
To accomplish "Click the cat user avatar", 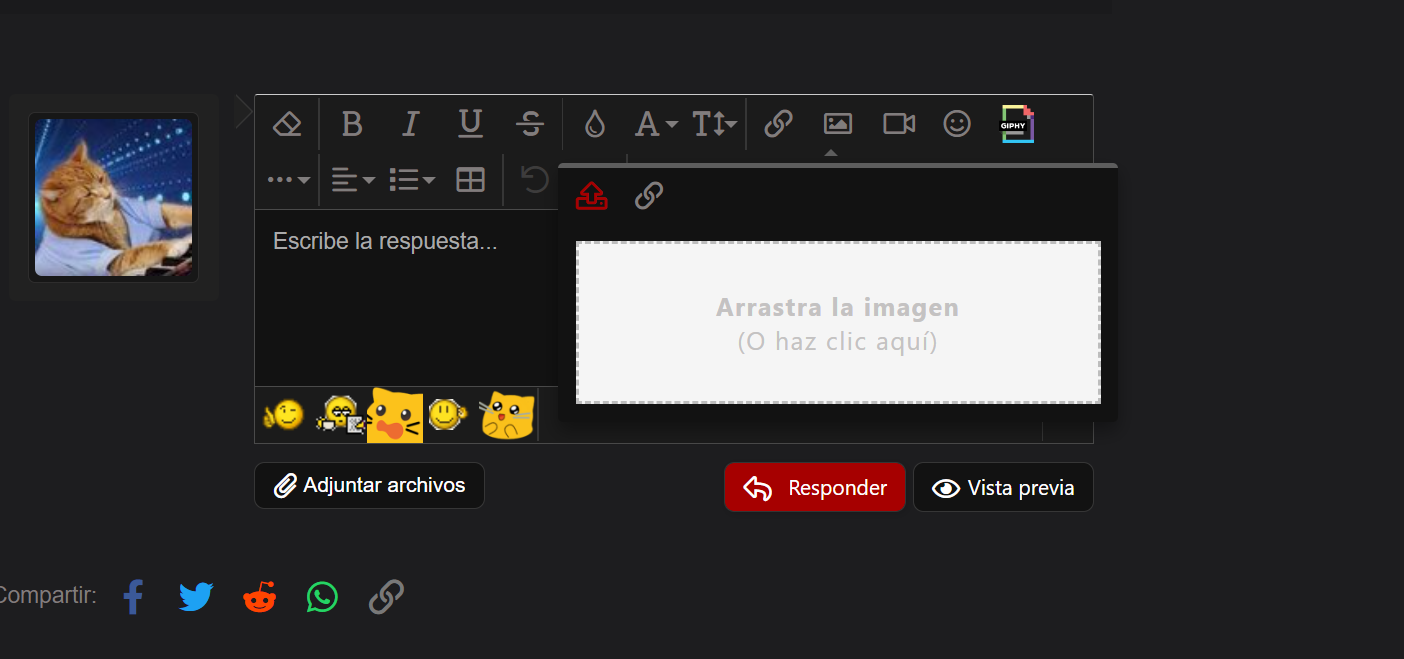I will [x=114, y=198].
